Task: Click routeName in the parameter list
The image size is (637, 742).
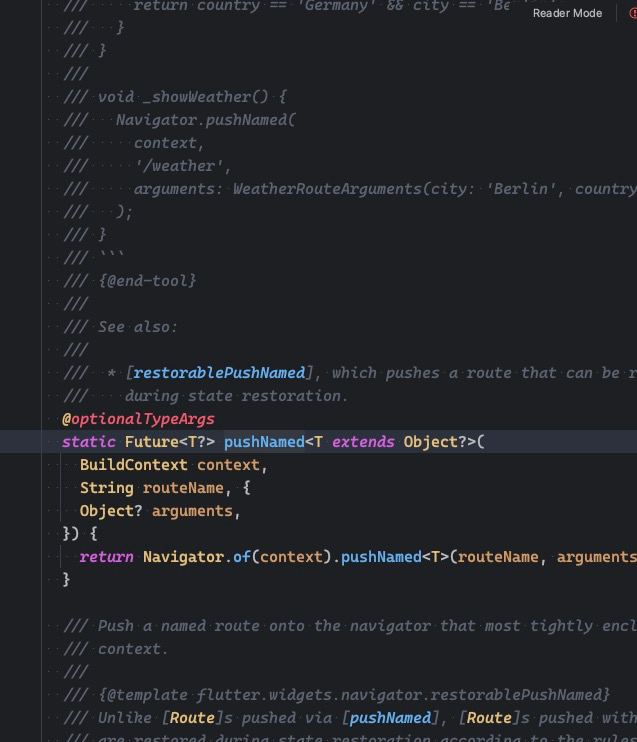Action: pos(183,488)
